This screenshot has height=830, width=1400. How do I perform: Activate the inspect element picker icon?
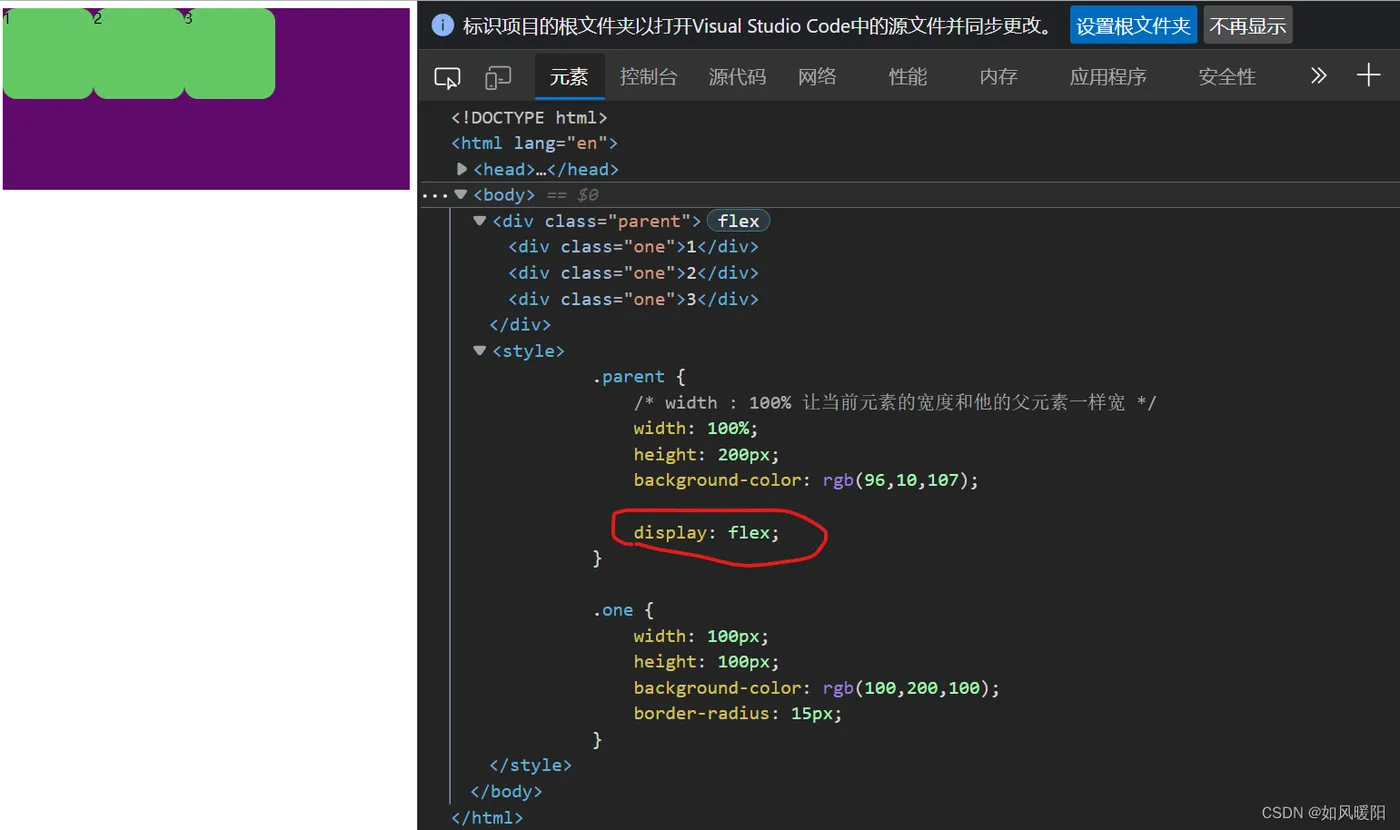[446, 77]
